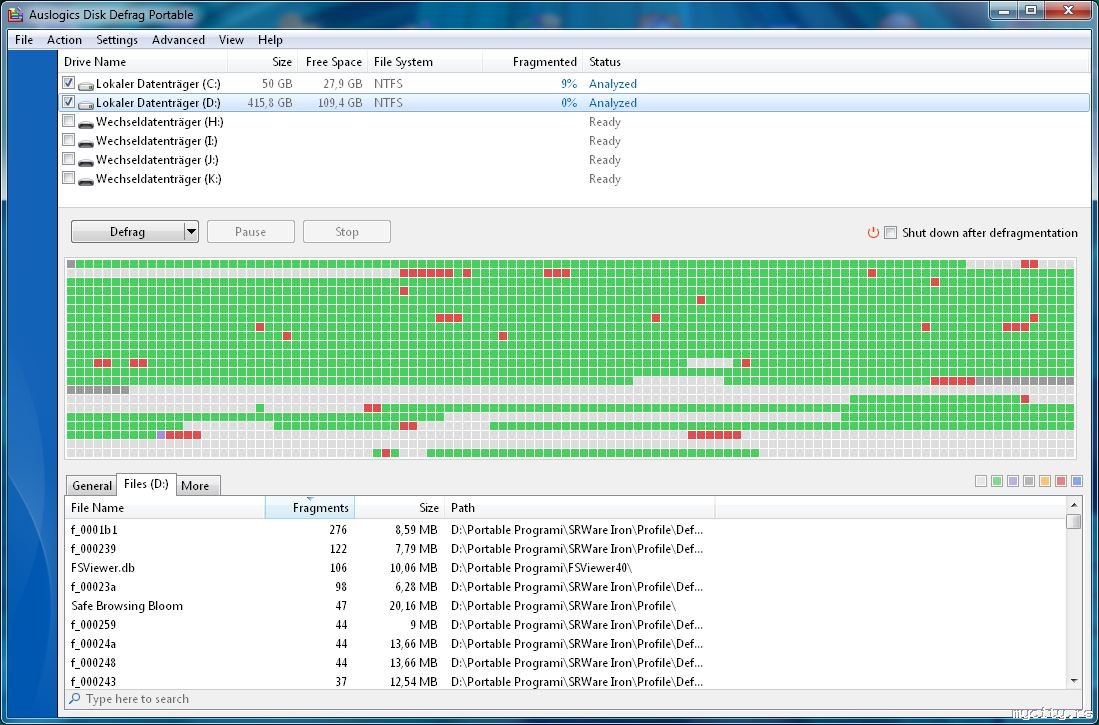
Task: Check the Wechseldatenträger (J:) checkbox
Action: point(69,158)
